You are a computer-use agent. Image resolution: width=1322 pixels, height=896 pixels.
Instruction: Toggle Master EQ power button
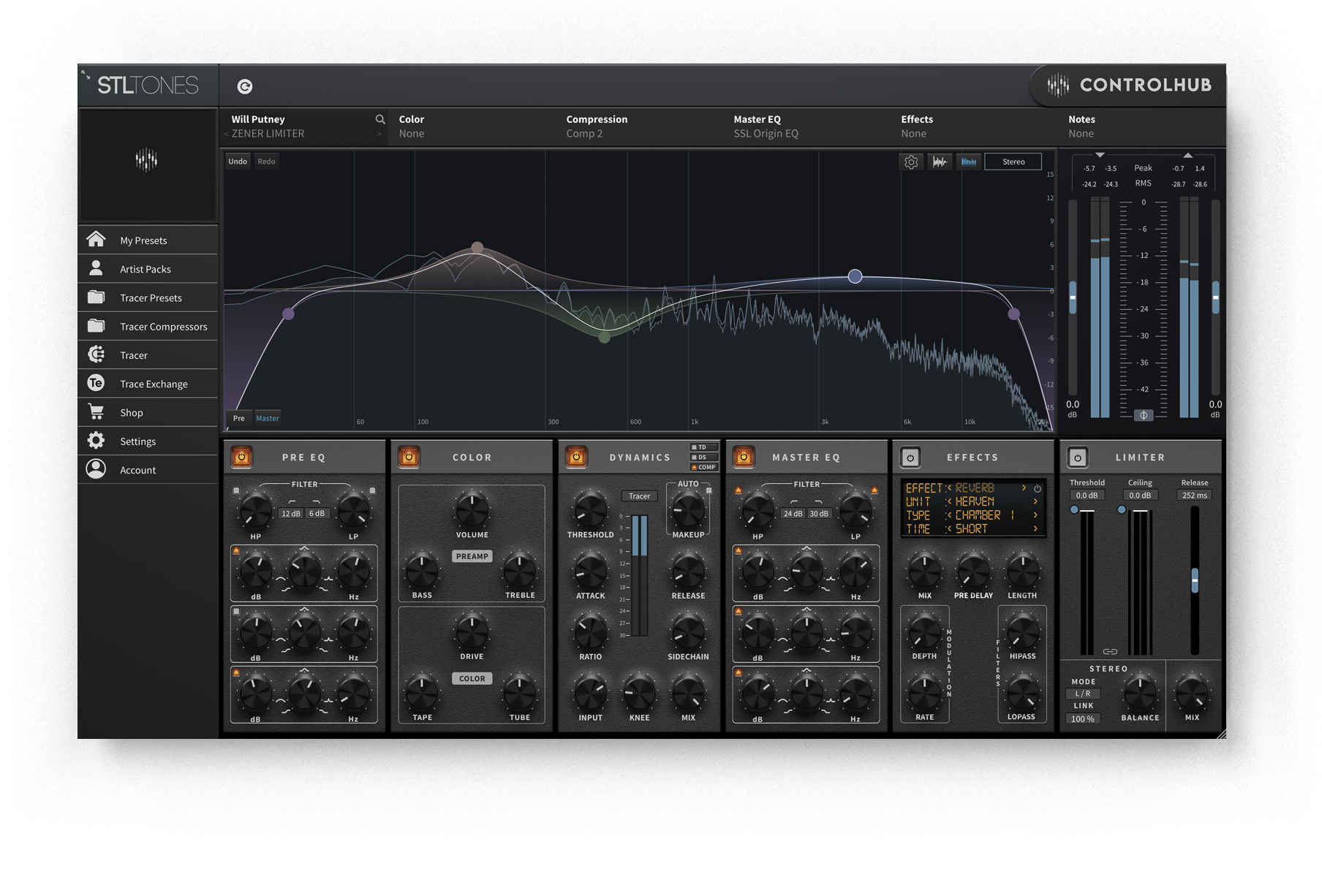pos(744,457)
